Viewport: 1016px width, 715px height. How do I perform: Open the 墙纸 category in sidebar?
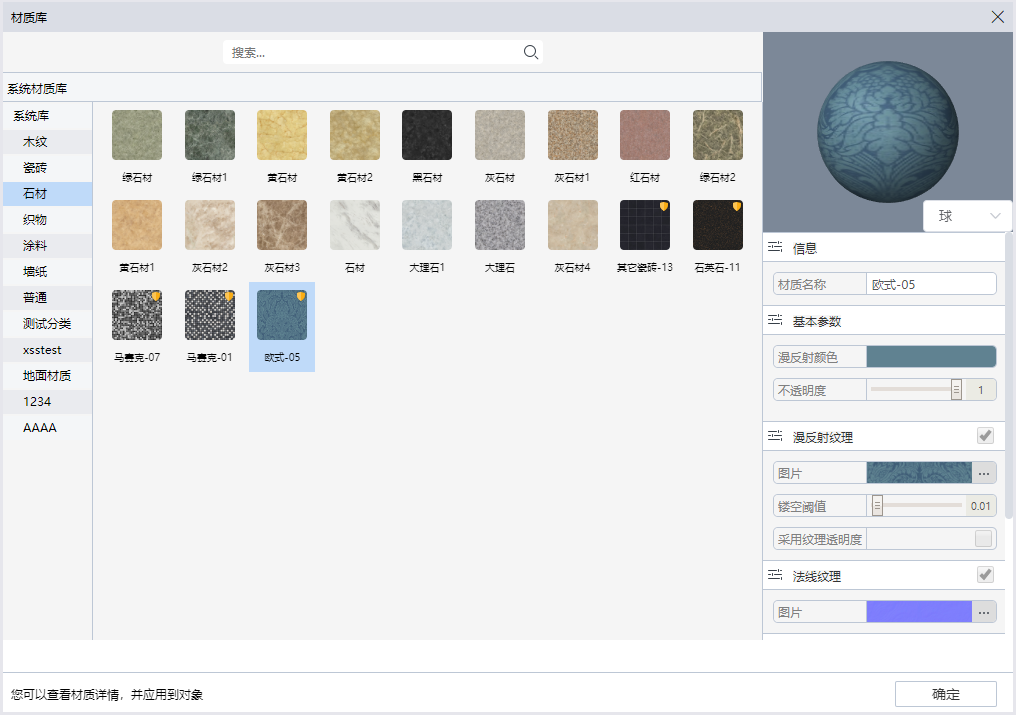pos(35,272)
